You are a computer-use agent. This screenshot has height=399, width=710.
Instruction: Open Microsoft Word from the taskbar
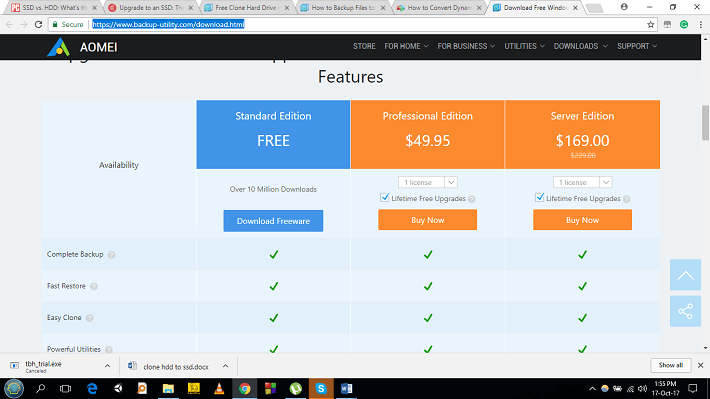(346, 389)
